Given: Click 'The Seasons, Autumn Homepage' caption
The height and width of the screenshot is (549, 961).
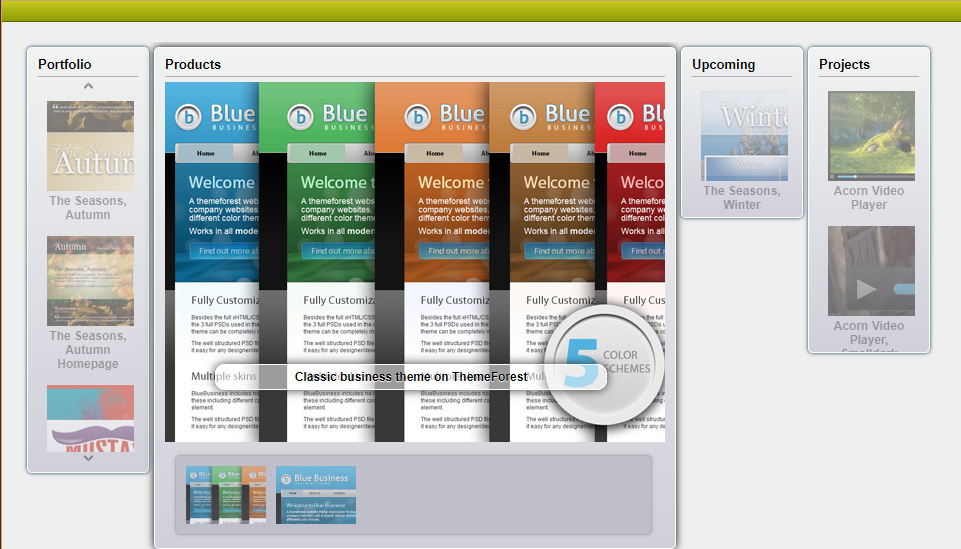Looking at the screenshot, I should coord(88,350).
